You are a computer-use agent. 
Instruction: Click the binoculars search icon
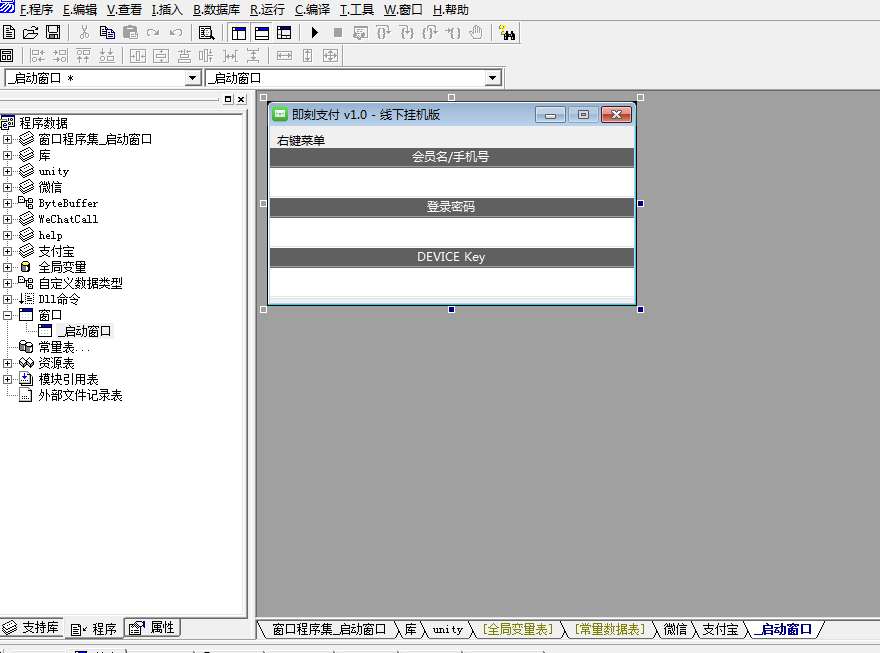tap(507, 33)
